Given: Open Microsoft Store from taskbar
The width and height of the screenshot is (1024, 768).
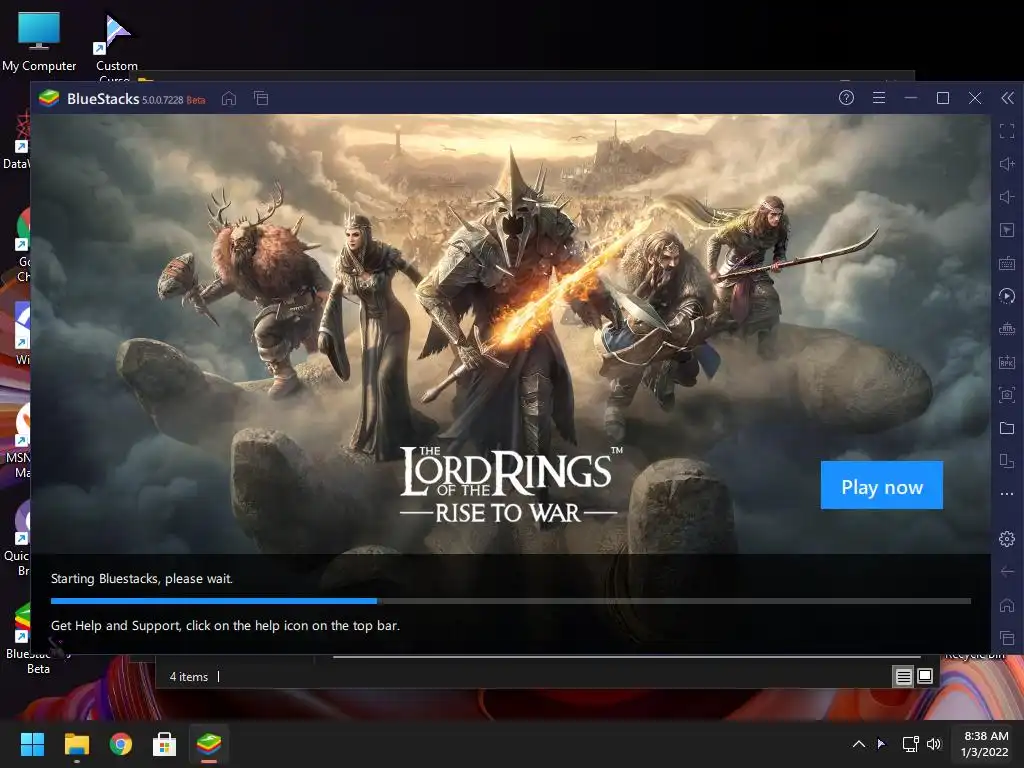Looking at the screenshot, I should (165, 744).
